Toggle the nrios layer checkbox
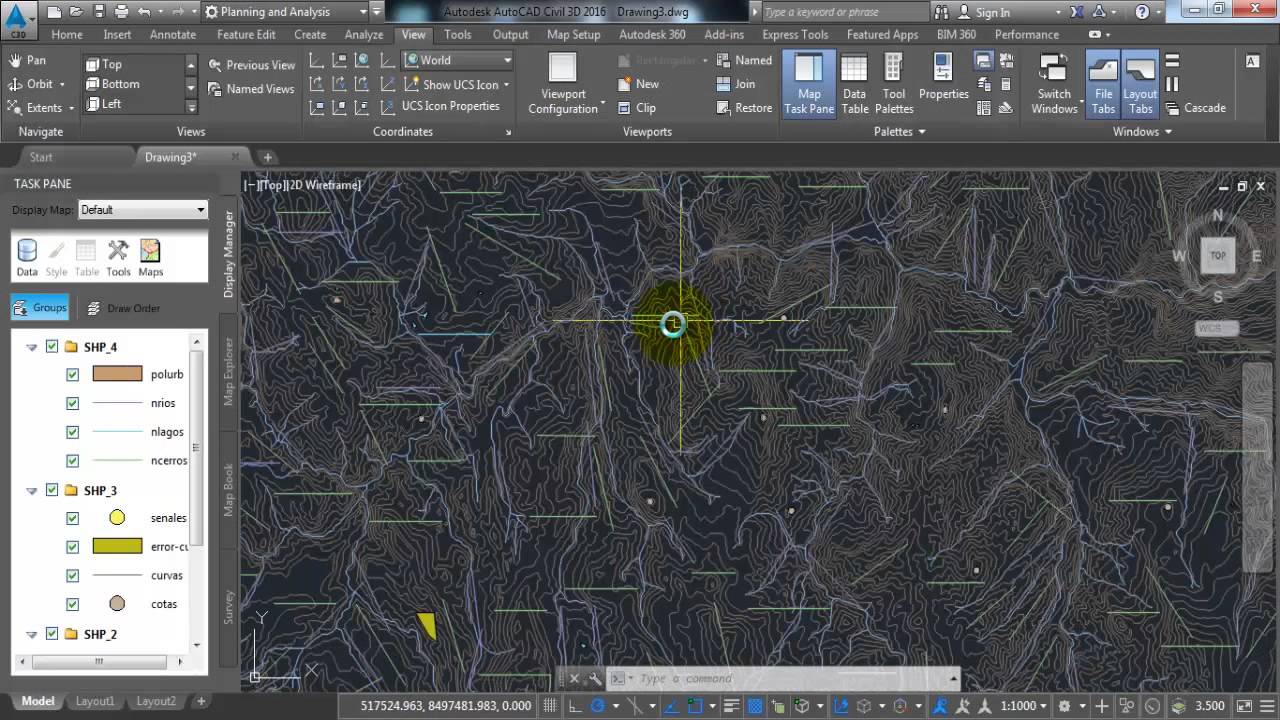Viewport: 1280px width, 720px height. pyautogui.click(x=72, y=403)
